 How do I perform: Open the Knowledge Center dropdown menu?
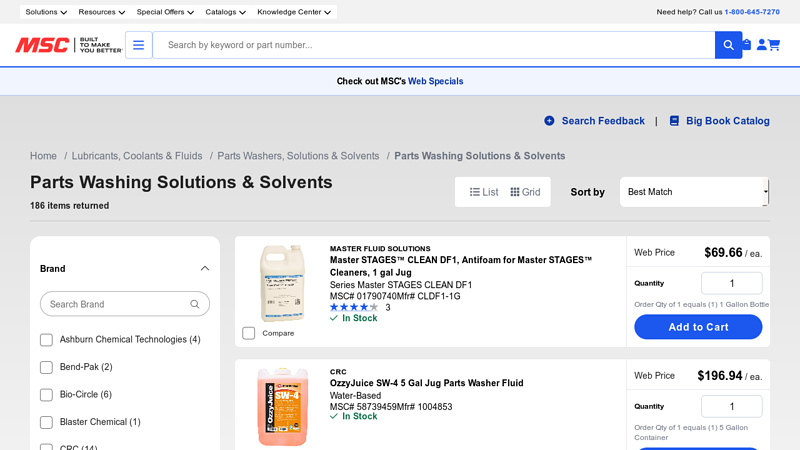coord(294,12)
